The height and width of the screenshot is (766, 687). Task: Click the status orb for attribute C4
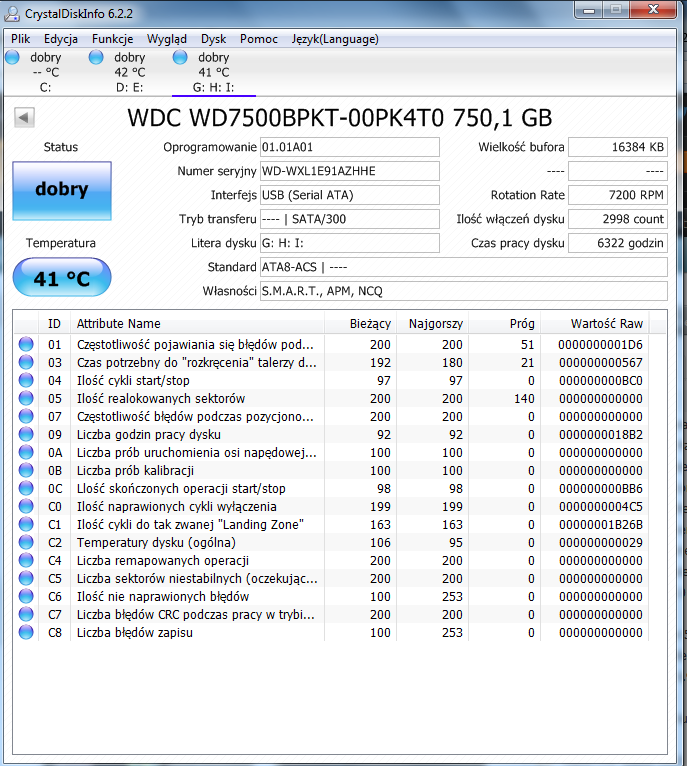26,560
